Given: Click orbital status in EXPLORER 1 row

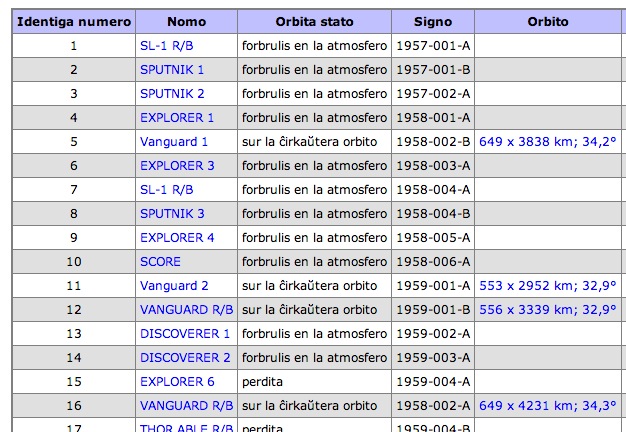Looking at the screenshot, I should [314, 118].
